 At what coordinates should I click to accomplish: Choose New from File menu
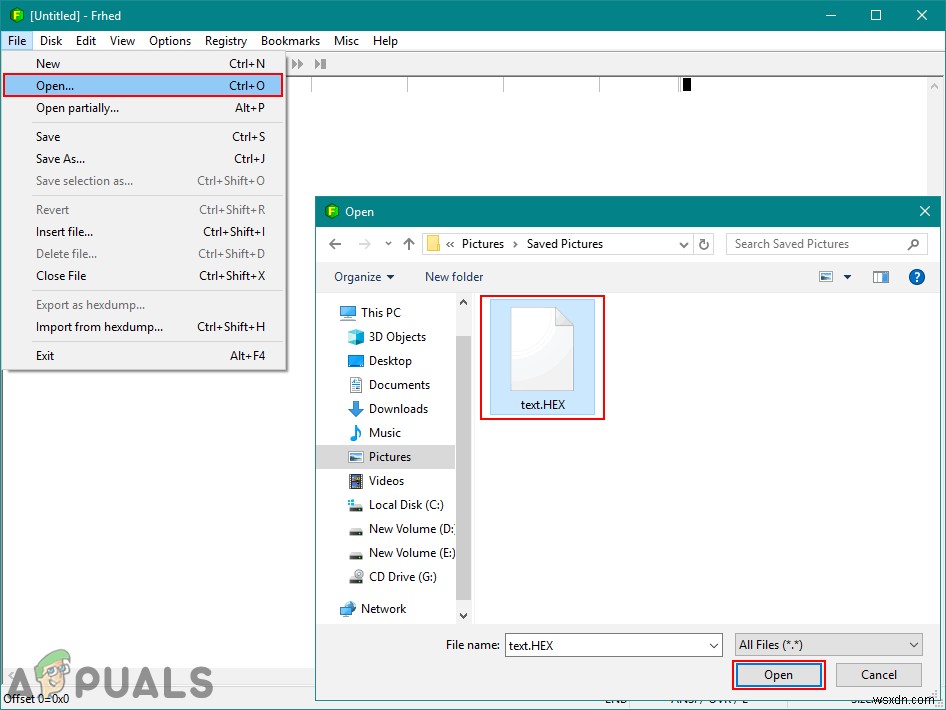[x=143, y=63]
